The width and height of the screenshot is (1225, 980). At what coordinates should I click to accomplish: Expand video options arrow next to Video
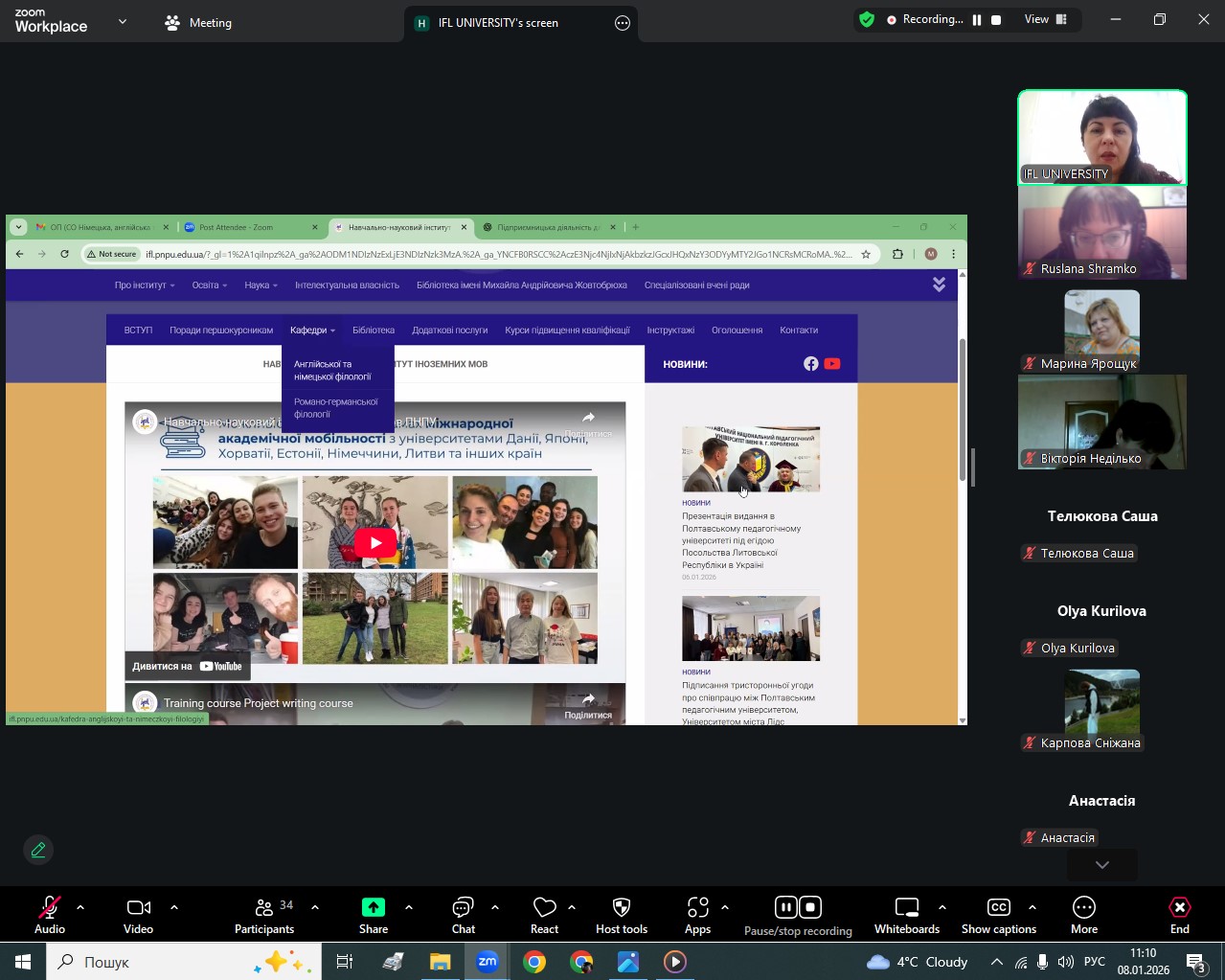pyautogui.click(x=174, y=906)
